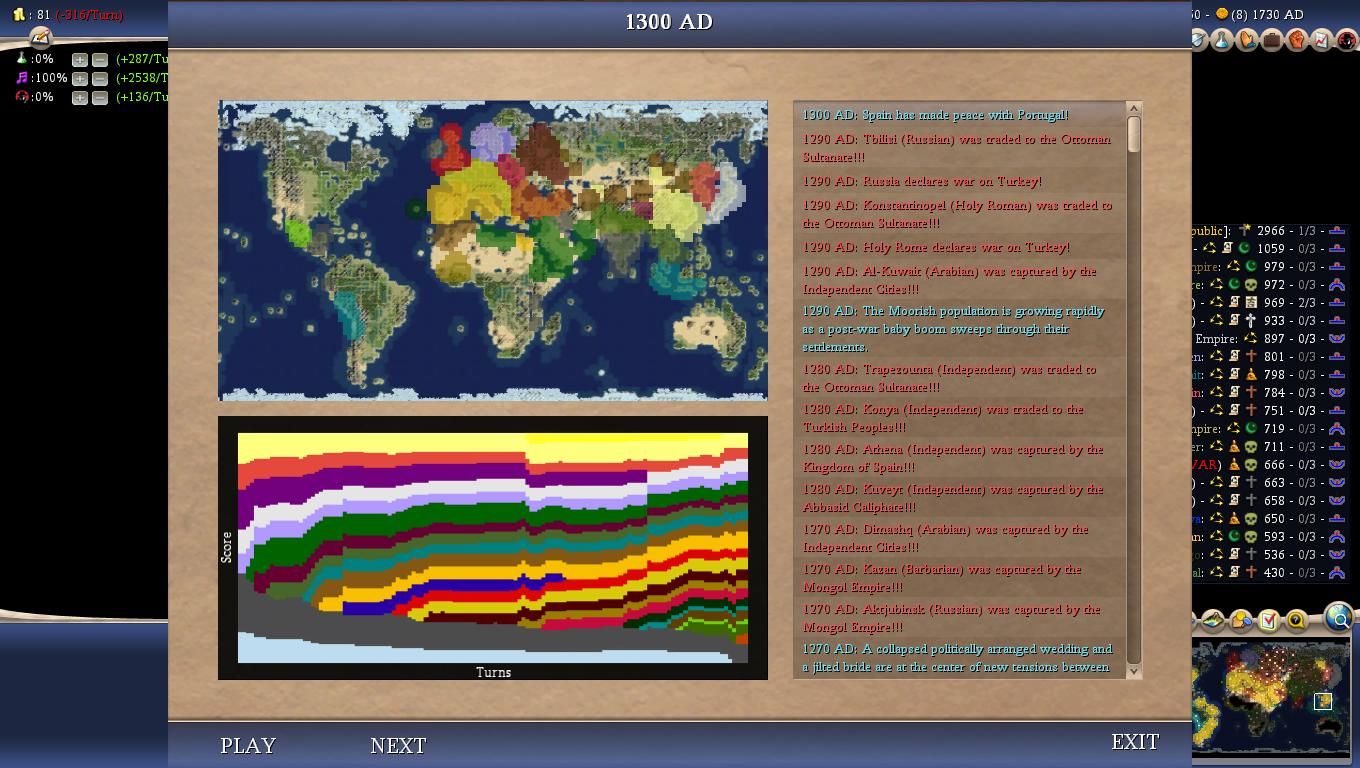Click the star icon in the 2966 score row
This screenshot has height=768, width=1360.
tap(1245, 231)
